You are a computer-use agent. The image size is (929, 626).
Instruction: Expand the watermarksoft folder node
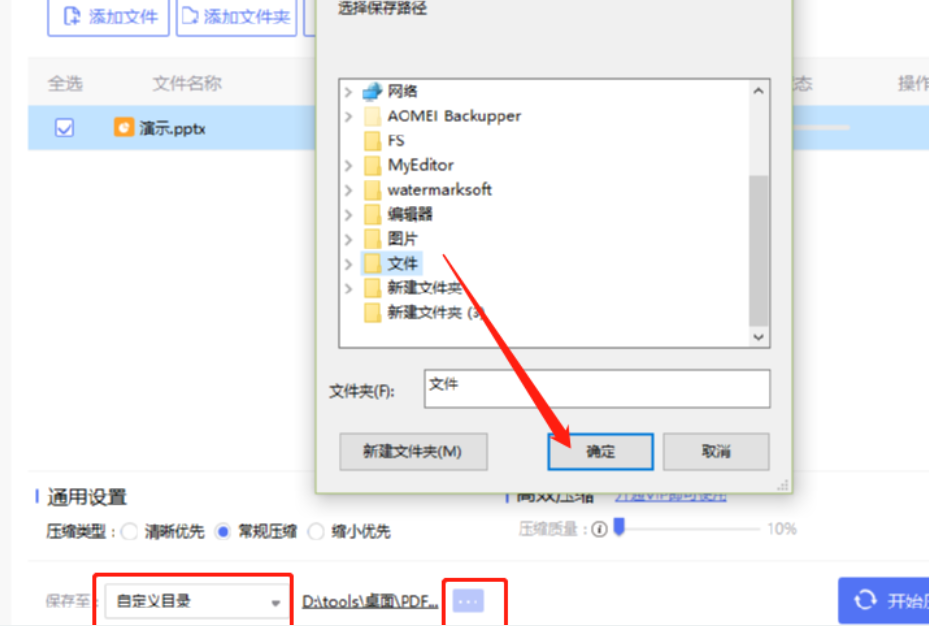click(348, 190)
